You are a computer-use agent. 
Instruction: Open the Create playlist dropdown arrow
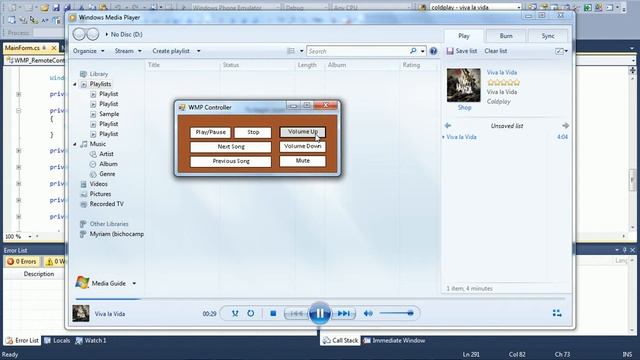199,51
